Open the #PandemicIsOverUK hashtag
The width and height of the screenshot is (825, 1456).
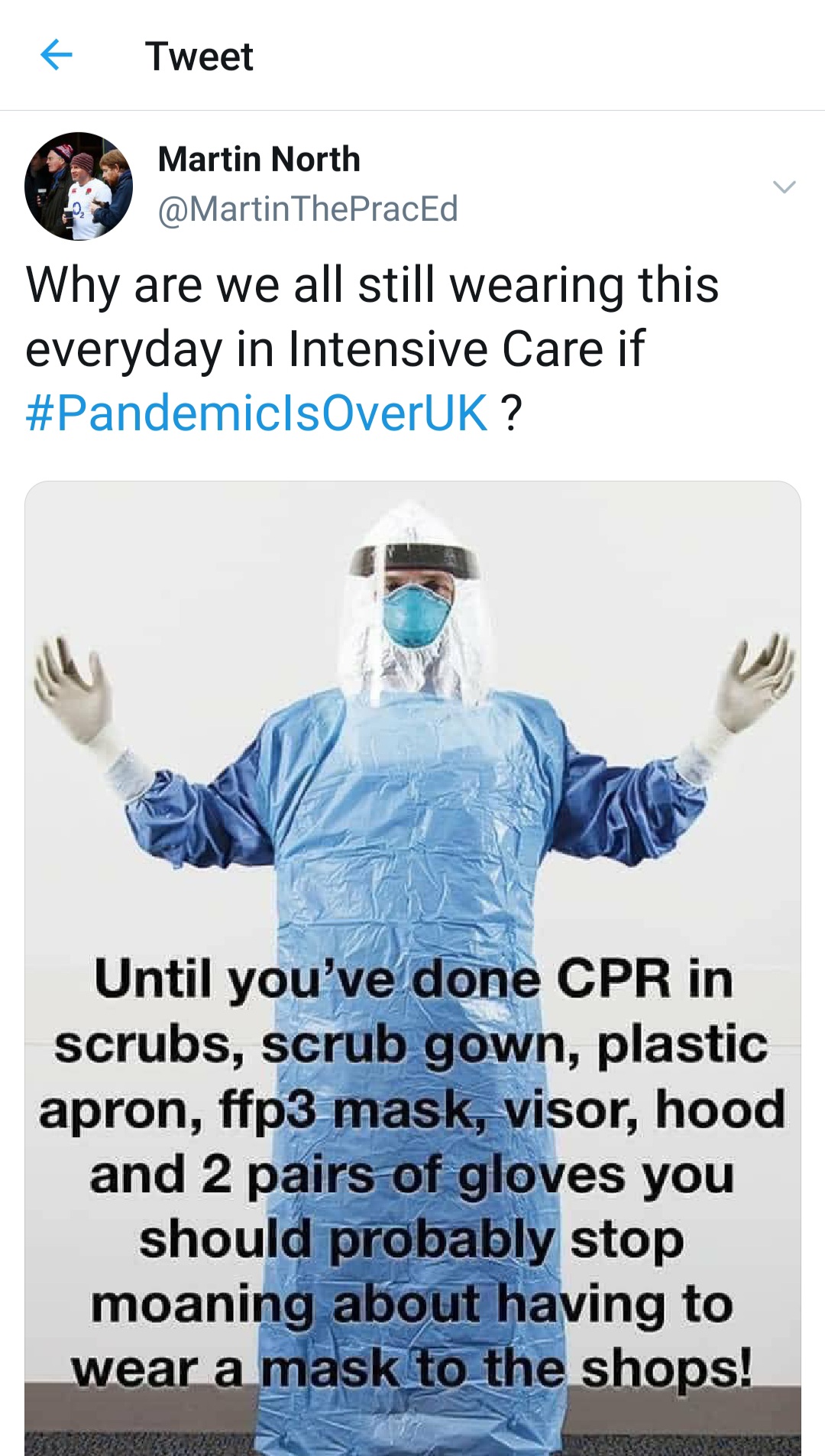(x=257, y=413)
